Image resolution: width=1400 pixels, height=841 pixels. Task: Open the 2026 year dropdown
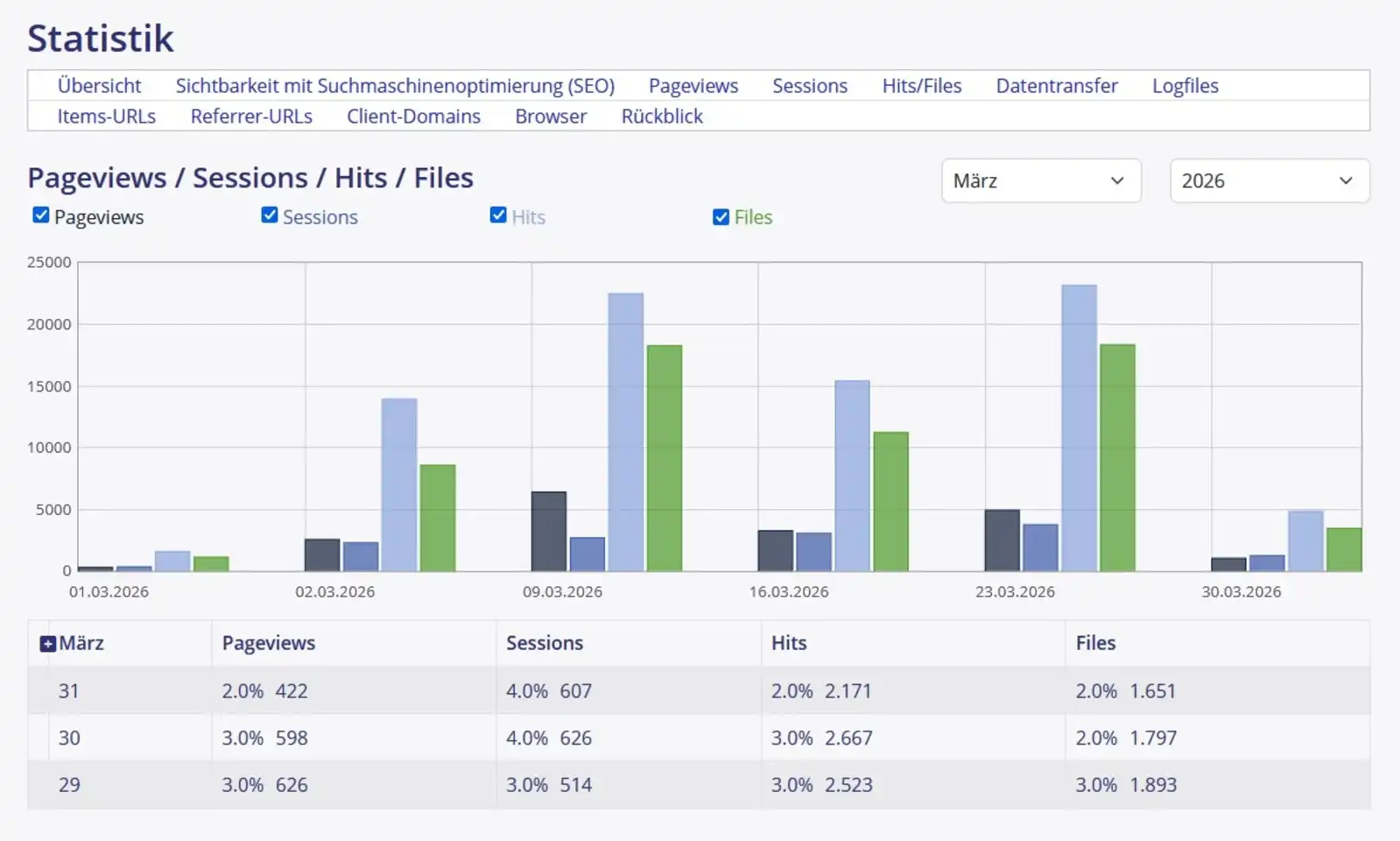coord(1269,181)
